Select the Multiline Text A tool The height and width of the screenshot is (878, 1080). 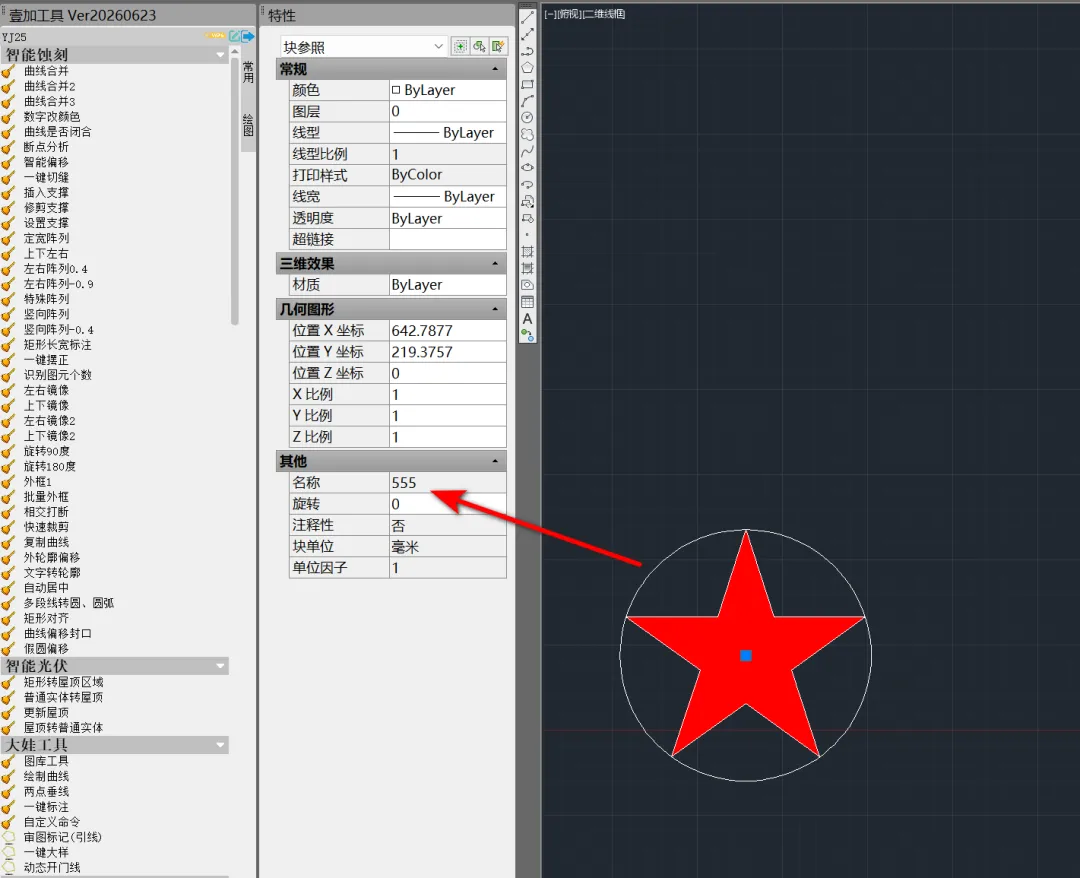tap(527, 319)
